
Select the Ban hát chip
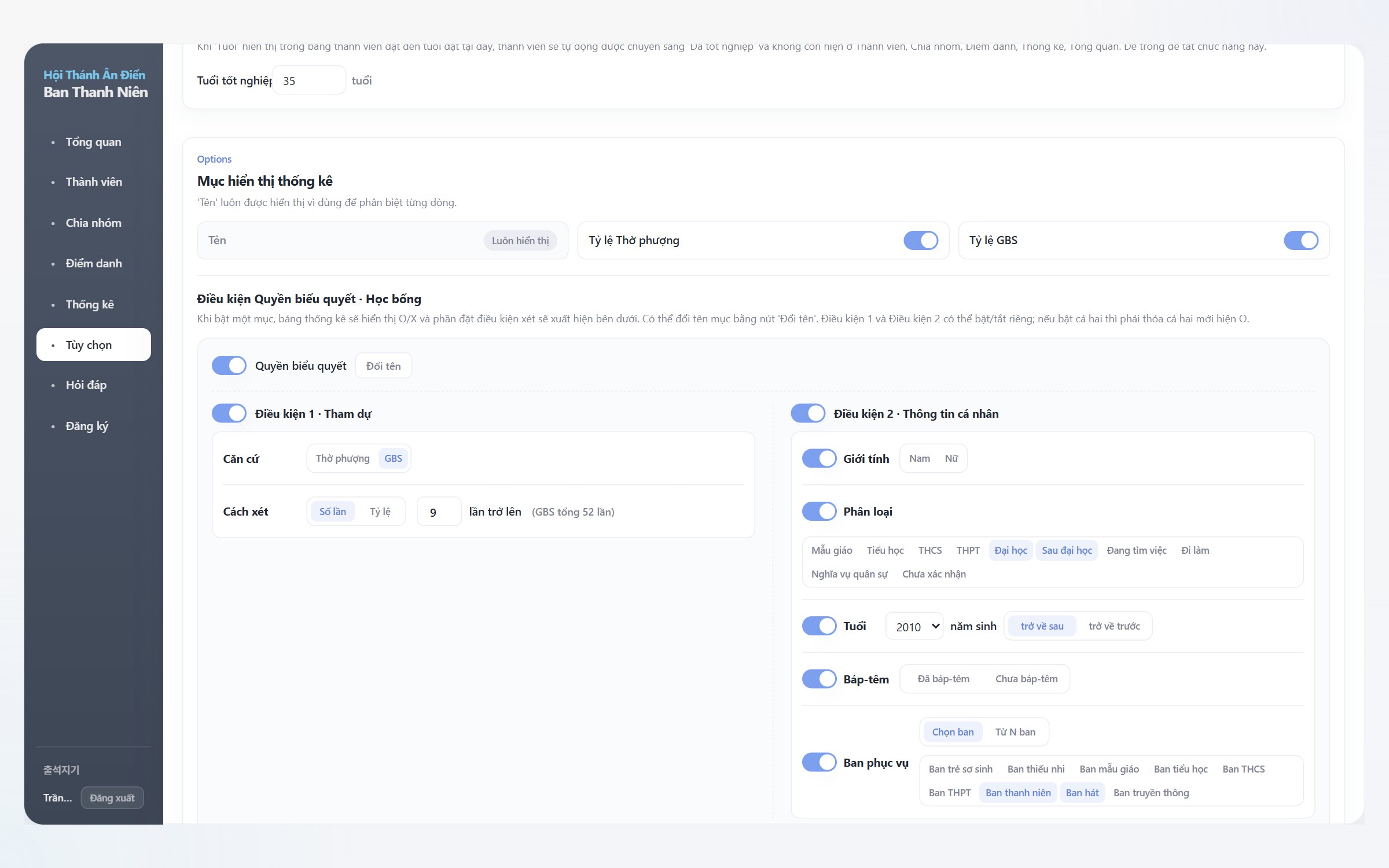1082,793
